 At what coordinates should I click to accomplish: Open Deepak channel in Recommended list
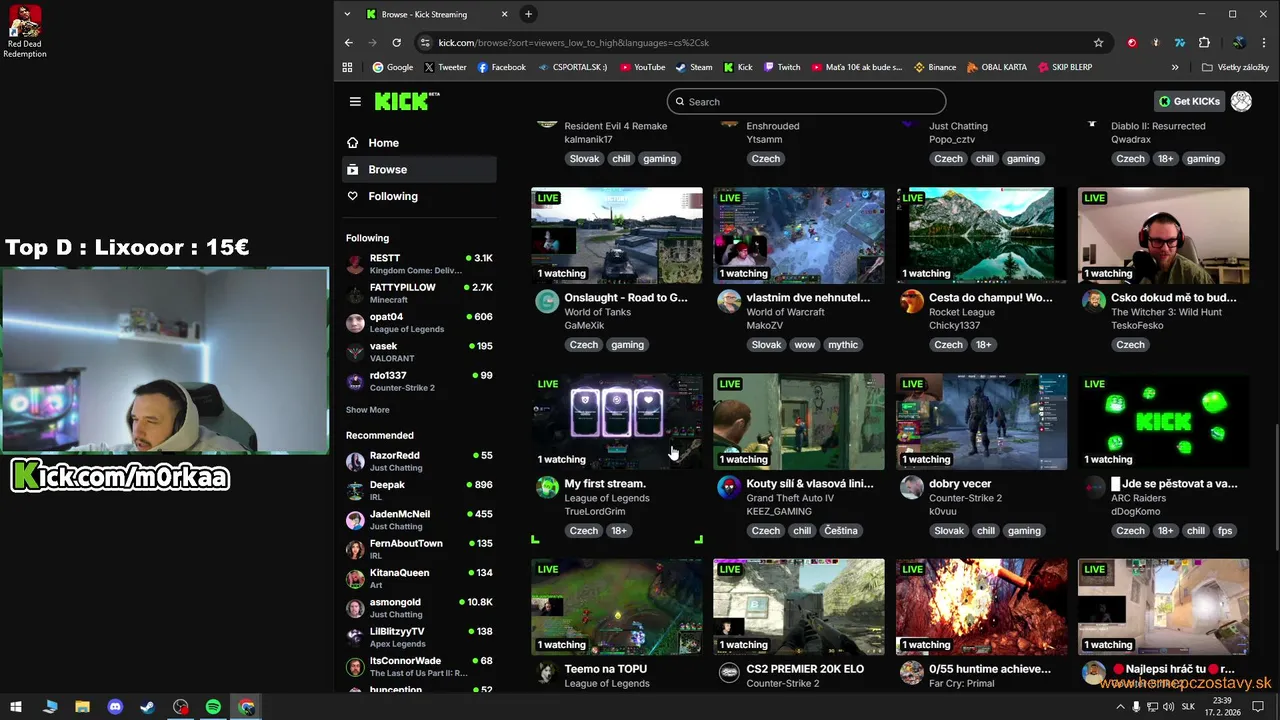click(x=419, y=490)
